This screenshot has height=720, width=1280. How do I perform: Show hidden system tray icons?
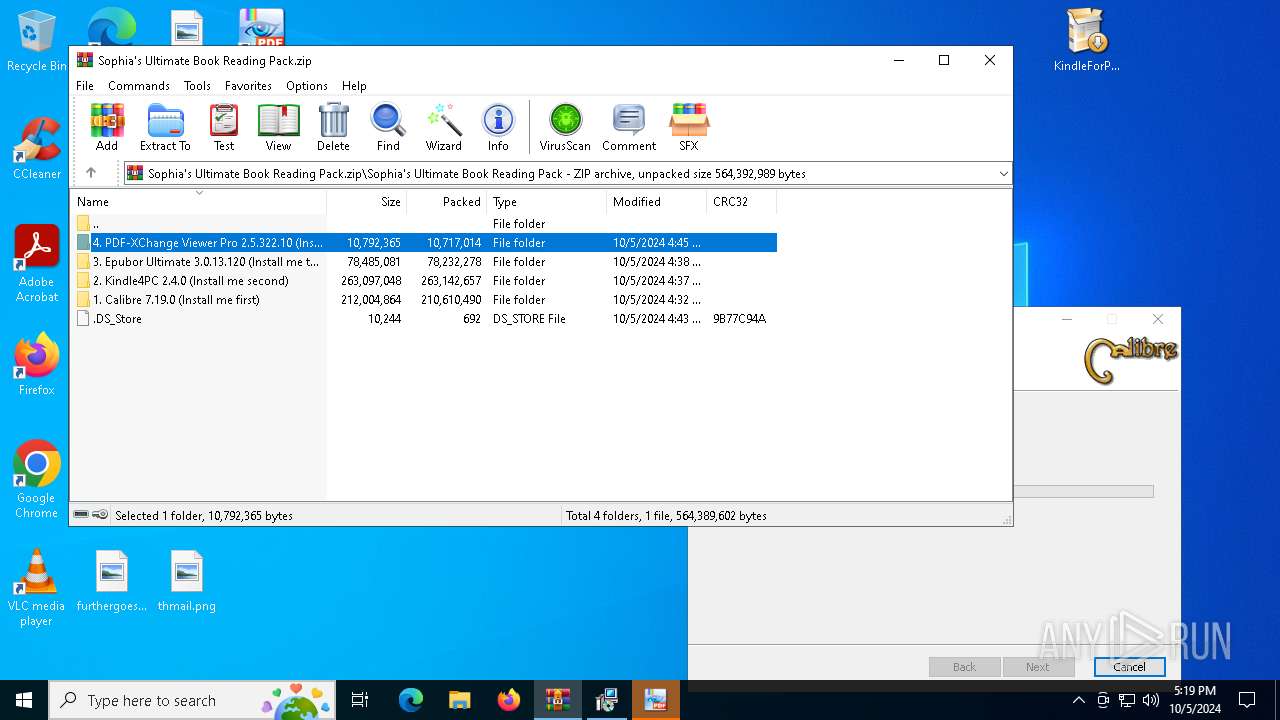[1078, 700]
